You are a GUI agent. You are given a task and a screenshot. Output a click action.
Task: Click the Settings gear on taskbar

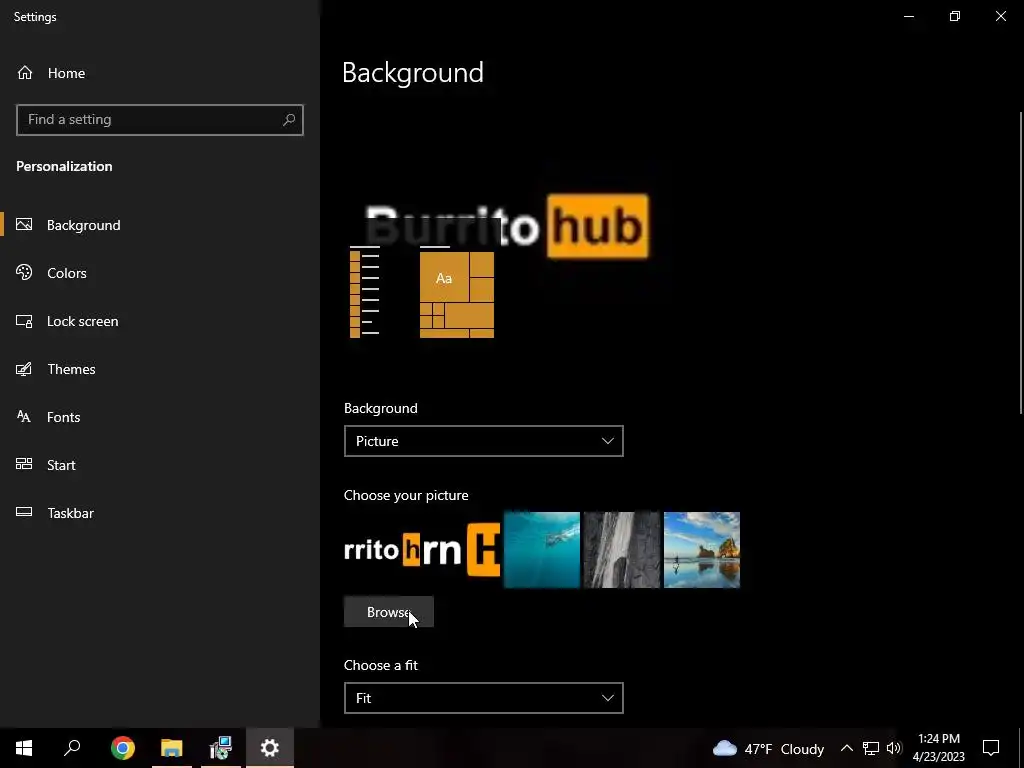[270, 748]
